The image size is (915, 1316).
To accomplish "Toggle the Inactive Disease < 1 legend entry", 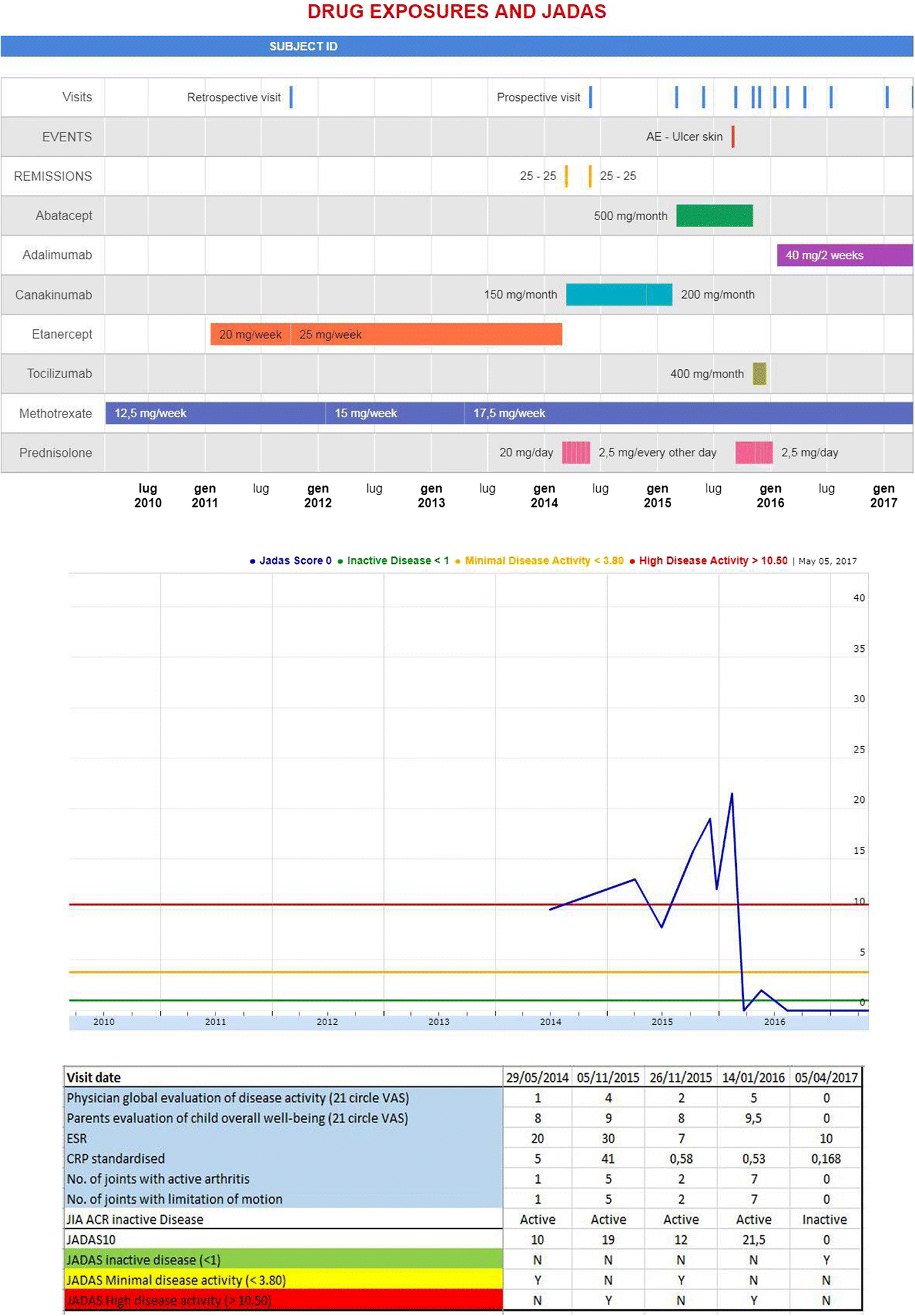I will tap(394, 561).
